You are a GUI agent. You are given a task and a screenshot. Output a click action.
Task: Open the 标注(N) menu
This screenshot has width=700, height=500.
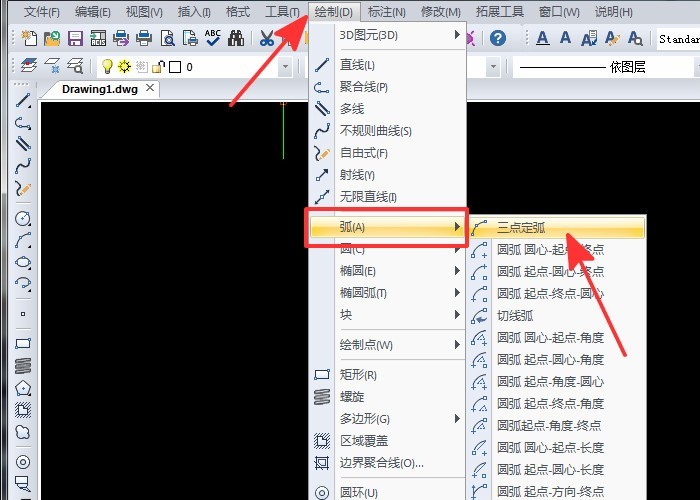click(x=387, y=11)
